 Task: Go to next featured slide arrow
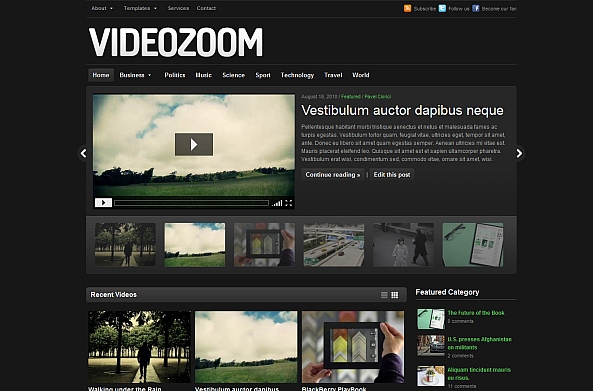click(519, 153)
